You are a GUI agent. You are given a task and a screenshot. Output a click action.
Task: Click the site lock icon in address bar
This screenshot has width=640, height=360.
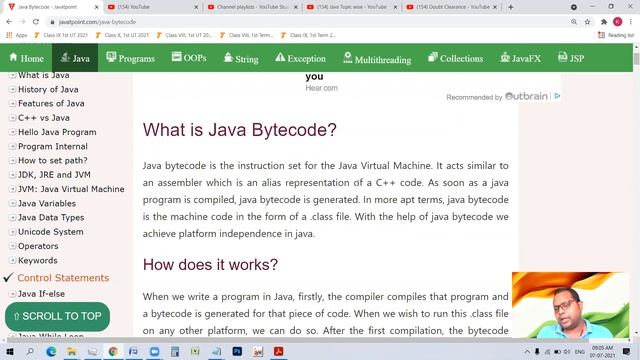[52, 22]
